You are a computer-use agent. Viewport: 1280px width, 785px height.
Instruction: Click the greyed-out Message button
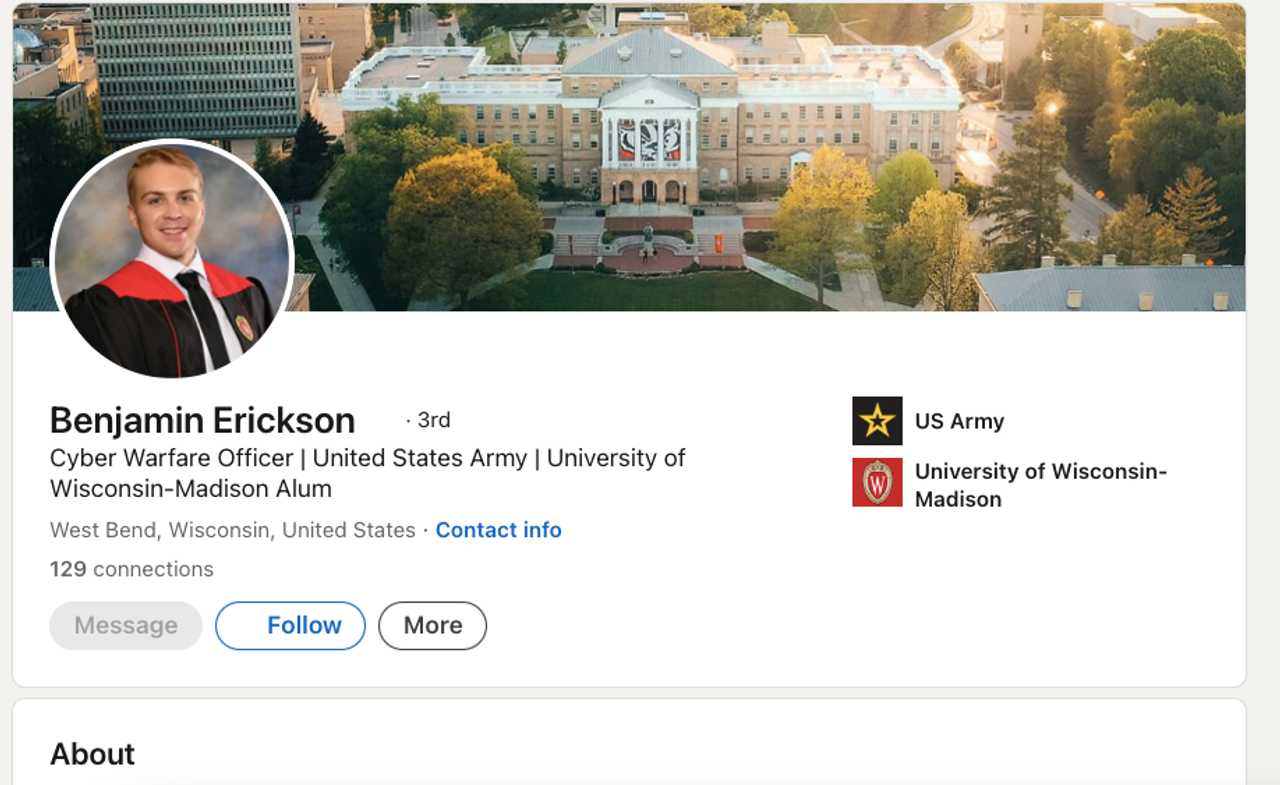[x=125, y=625]
